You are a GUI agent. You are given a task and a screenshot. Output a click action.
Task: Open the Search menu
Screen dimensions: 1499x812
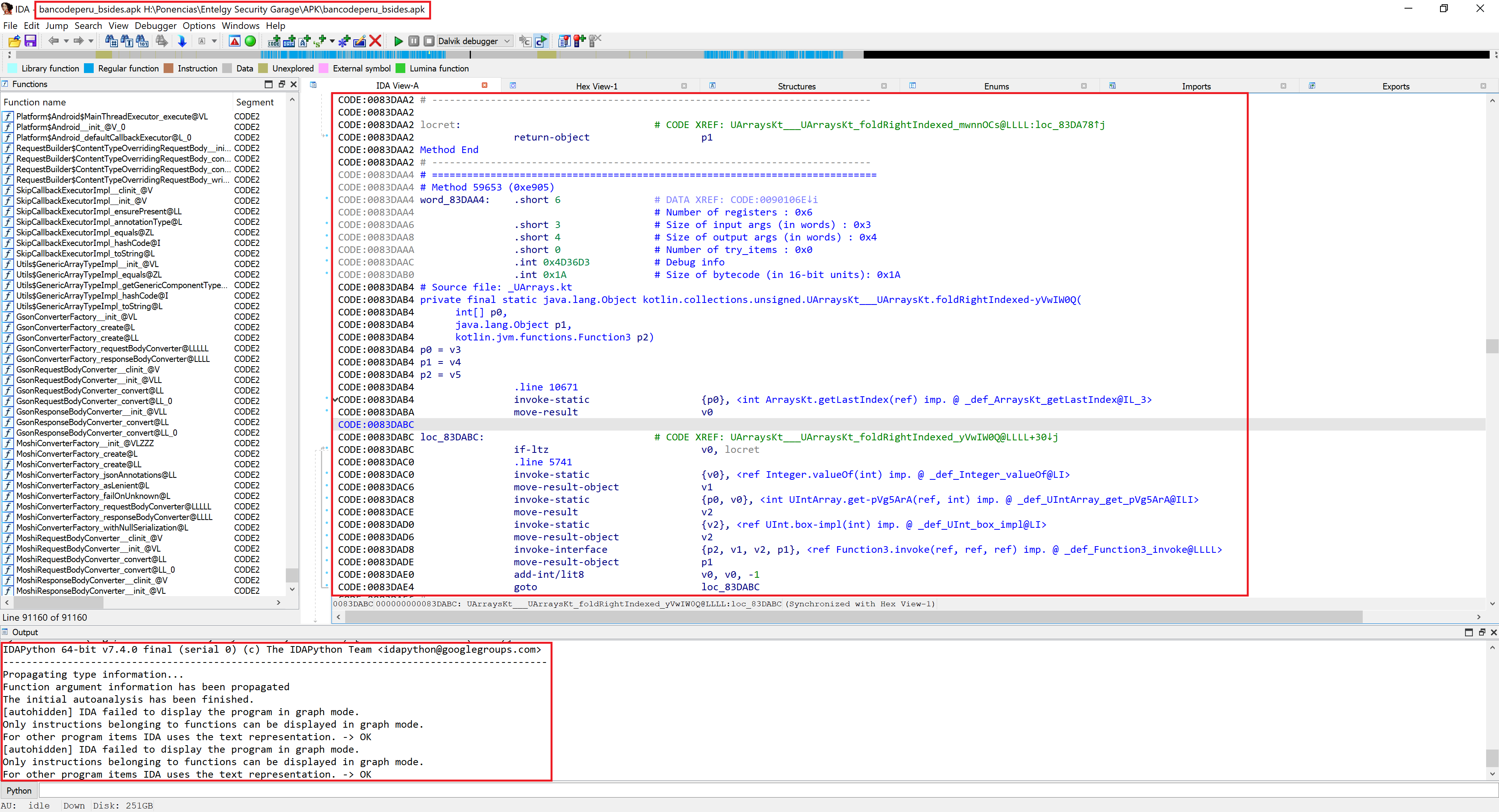click(88, 26)
